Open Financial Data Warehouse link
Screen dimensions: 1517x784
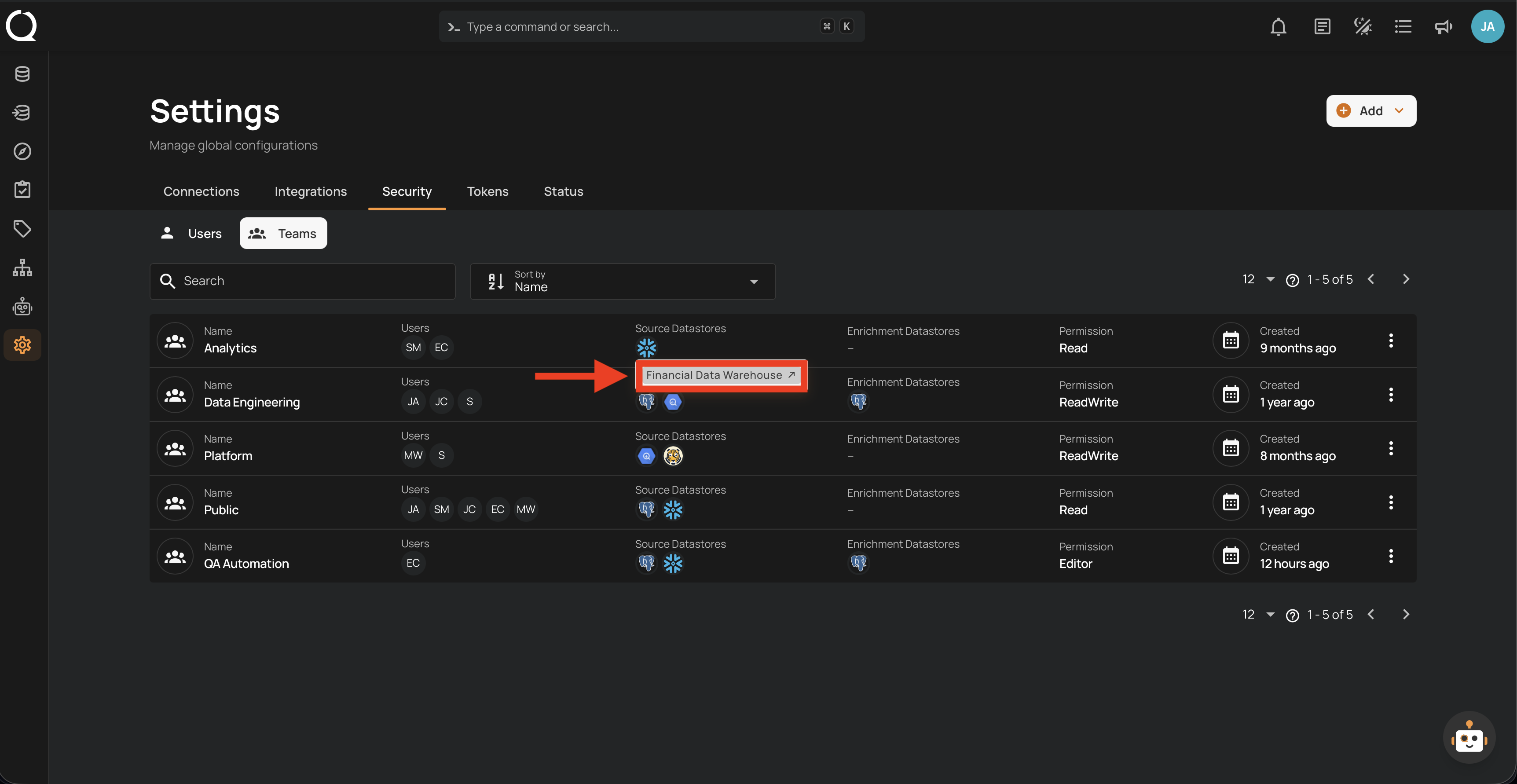point(721,375)
